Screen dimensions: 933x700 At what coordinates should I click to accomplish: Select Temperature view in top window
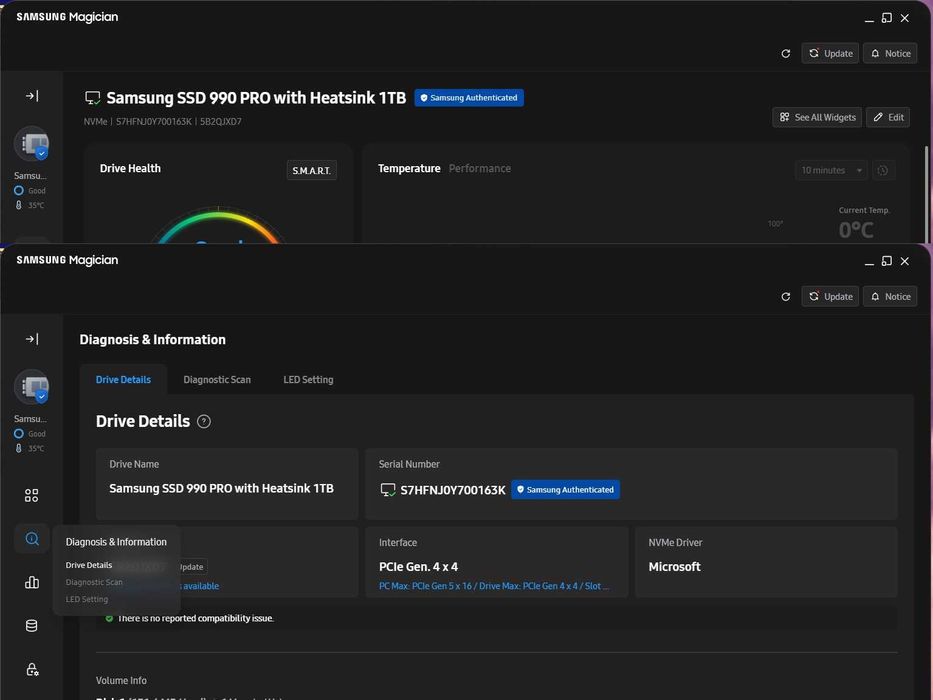[x=409, y=168]
